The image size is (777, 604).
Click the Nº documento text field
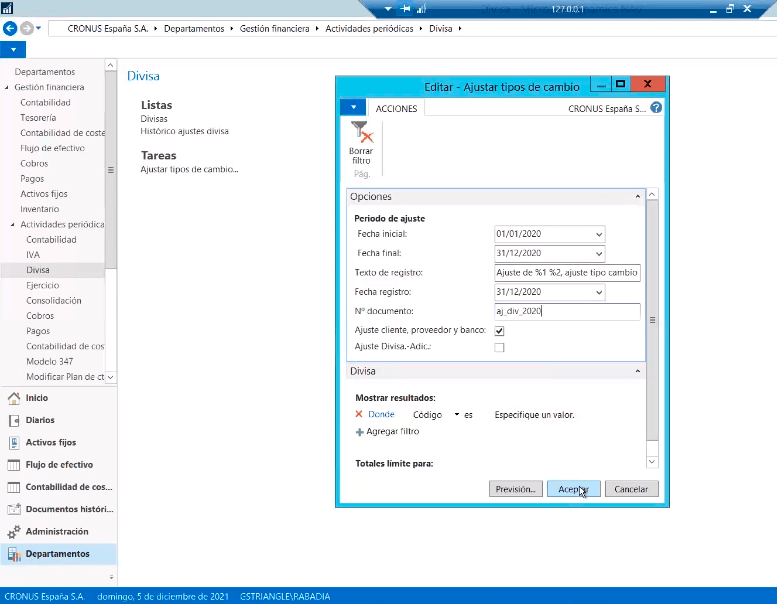(x=566, y=312)
